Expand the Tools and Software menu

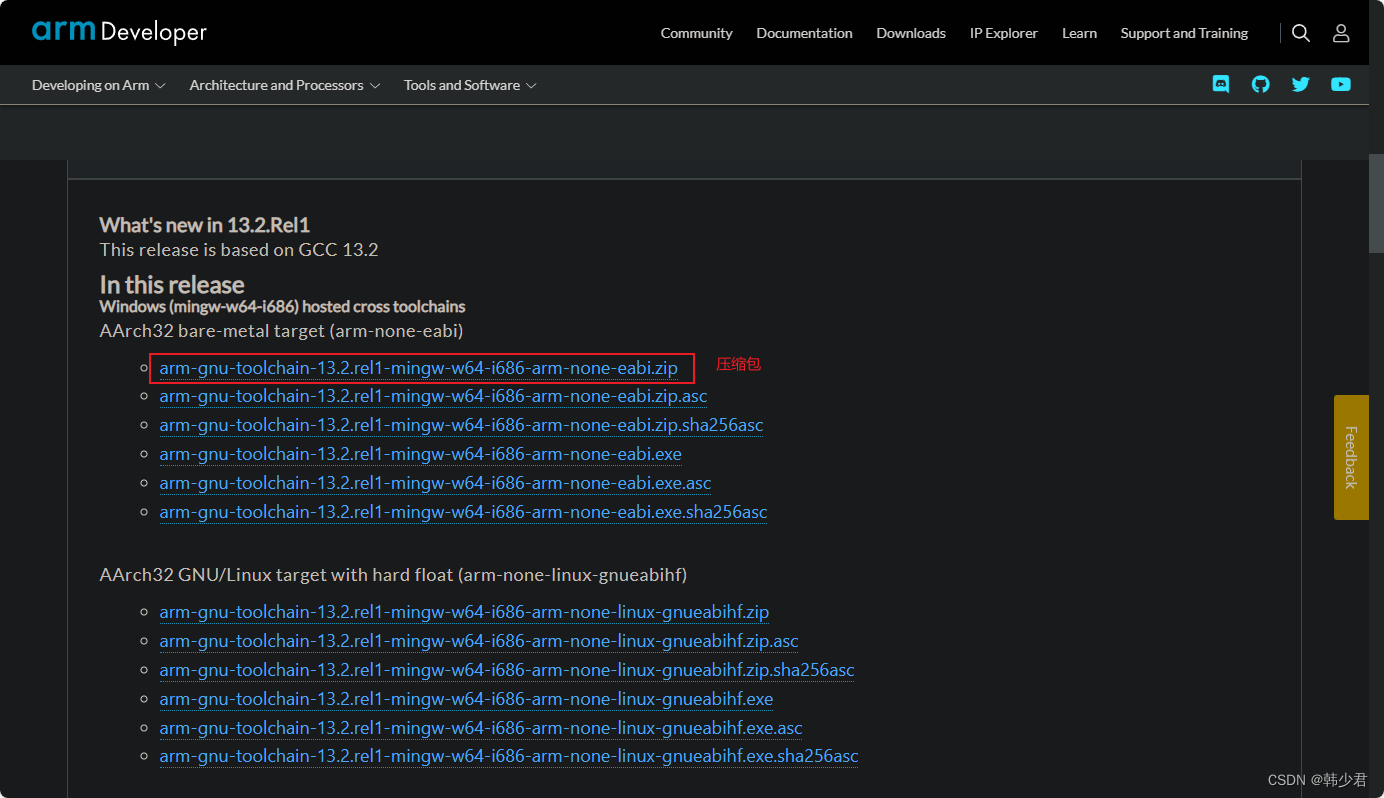tap(470, 85)
